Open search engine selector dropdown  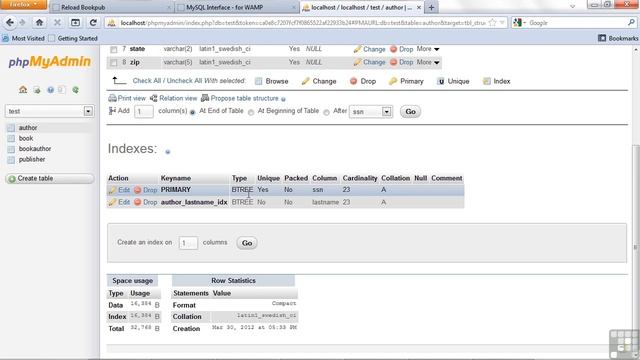pos(519,23)
